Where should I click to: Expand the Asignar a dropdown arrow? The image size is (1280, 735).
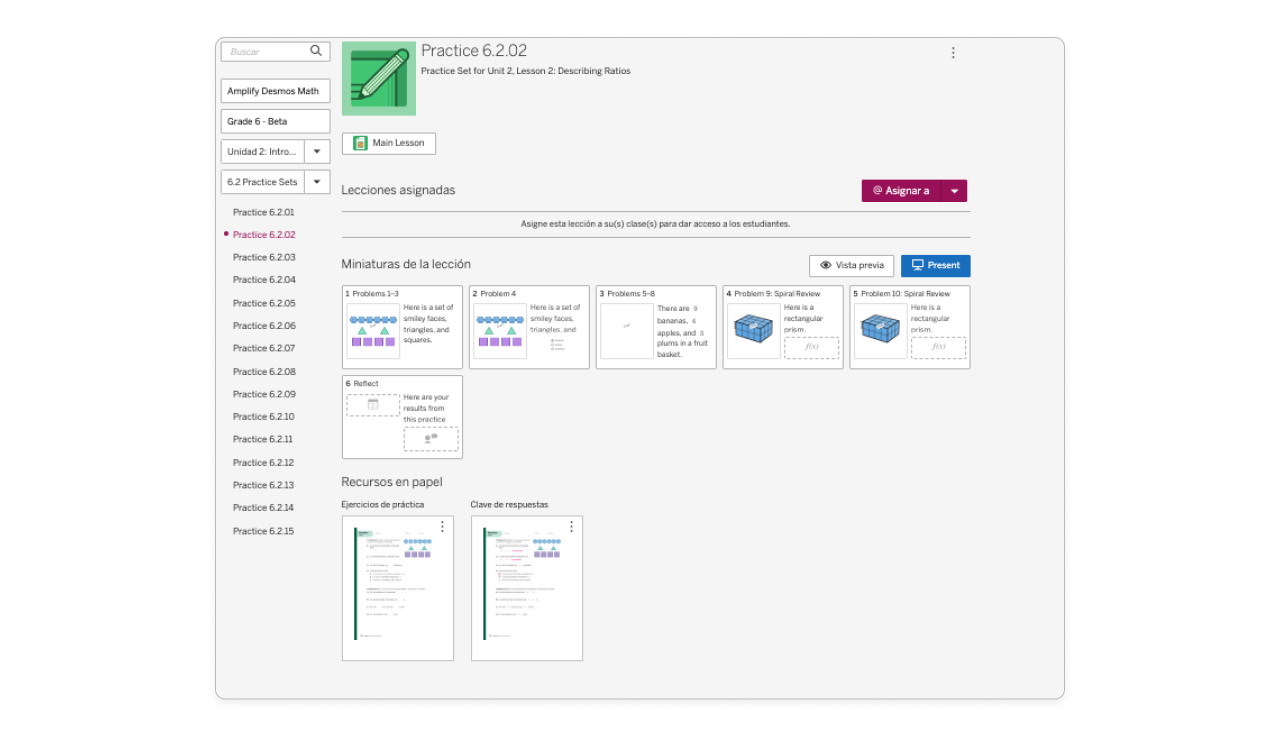point(954,190)
